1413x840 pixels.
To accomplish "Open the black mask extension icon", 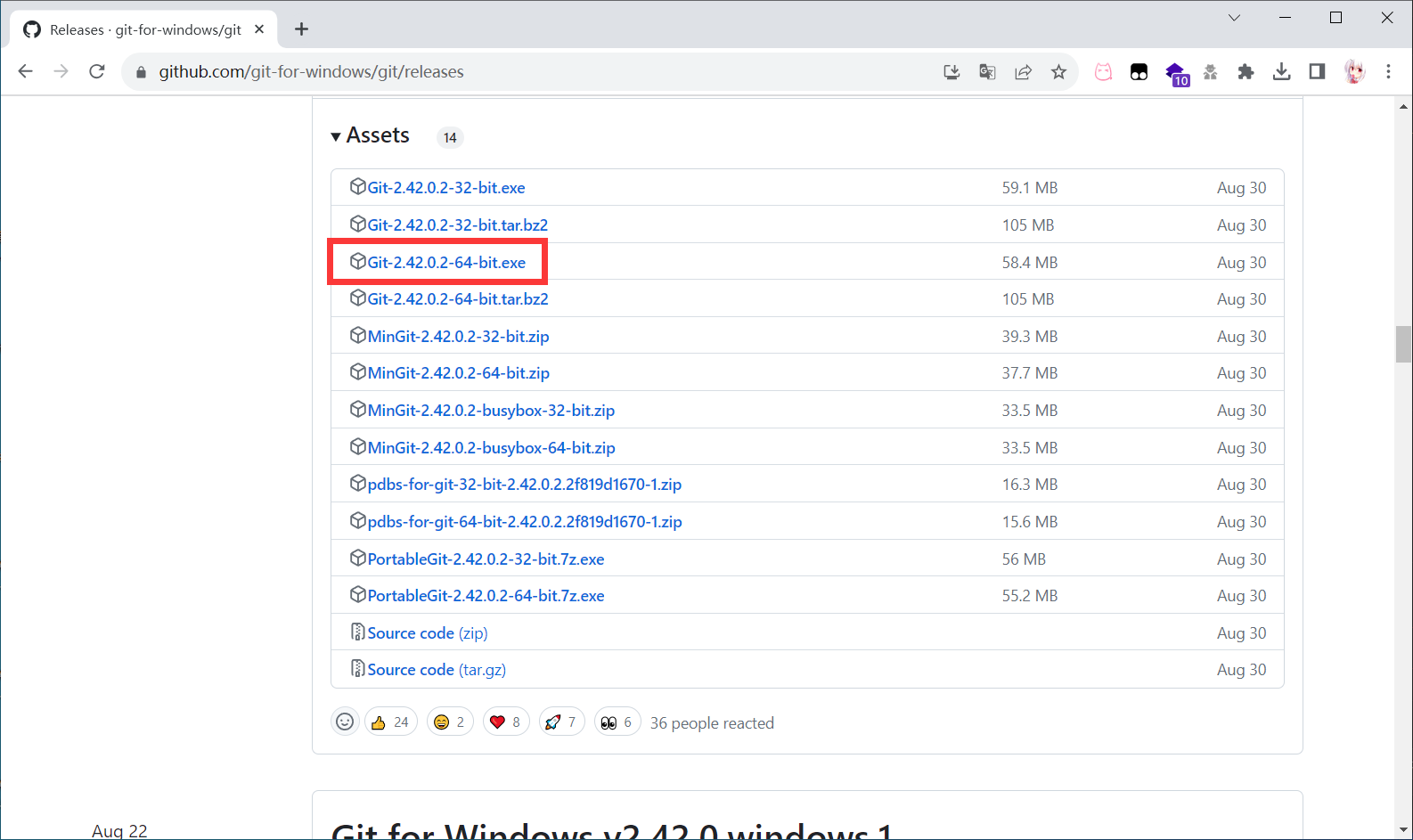I will 1139,72.
